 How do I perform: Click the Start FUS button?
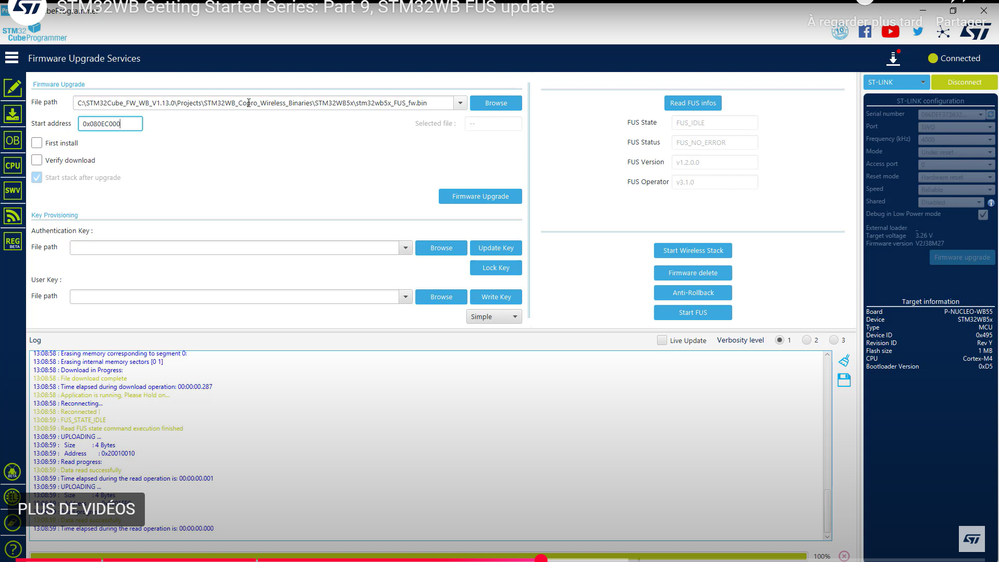(693, 312)
